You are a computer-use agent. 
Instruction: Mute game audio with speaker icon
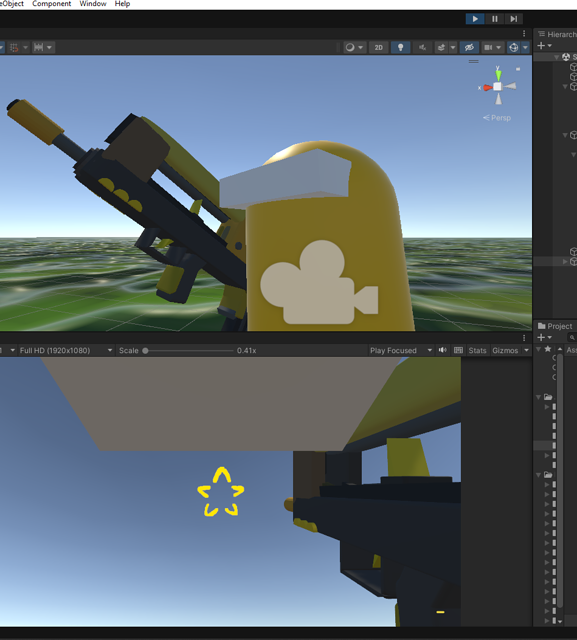(x=442, y=350)
